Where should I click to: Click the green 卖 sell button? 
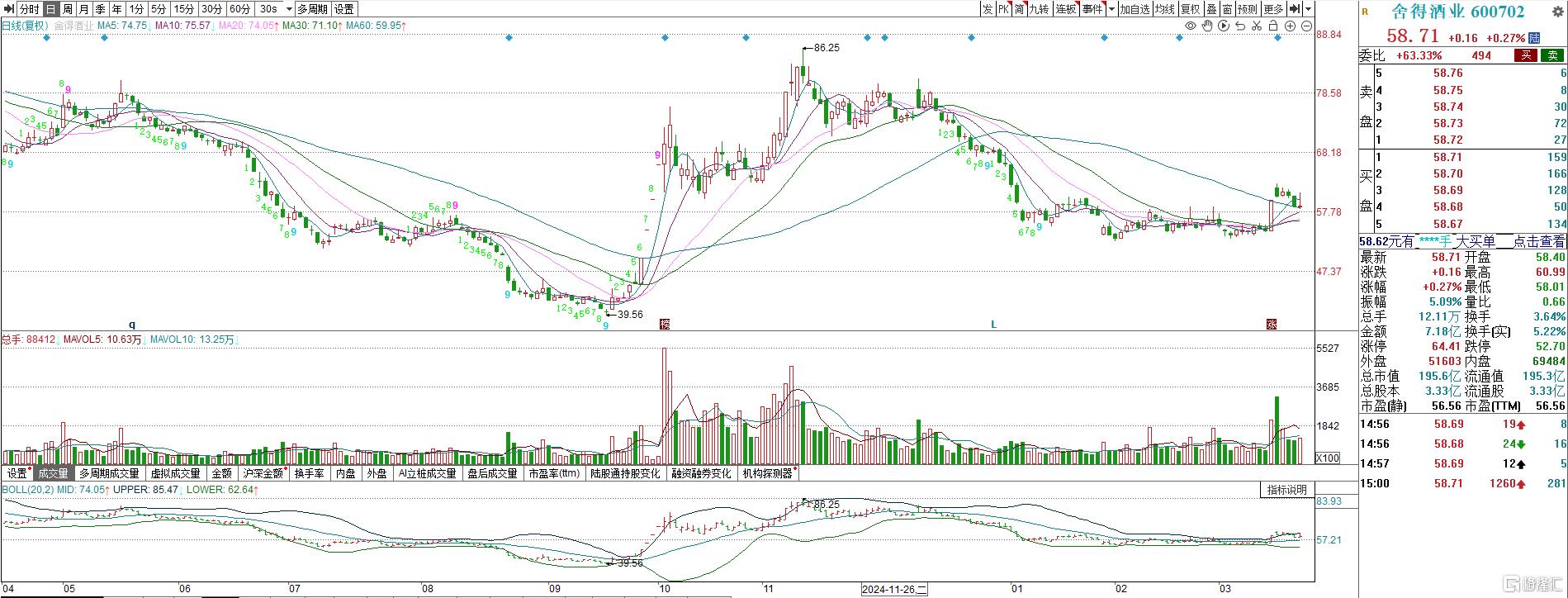(x=1553, y=55)
